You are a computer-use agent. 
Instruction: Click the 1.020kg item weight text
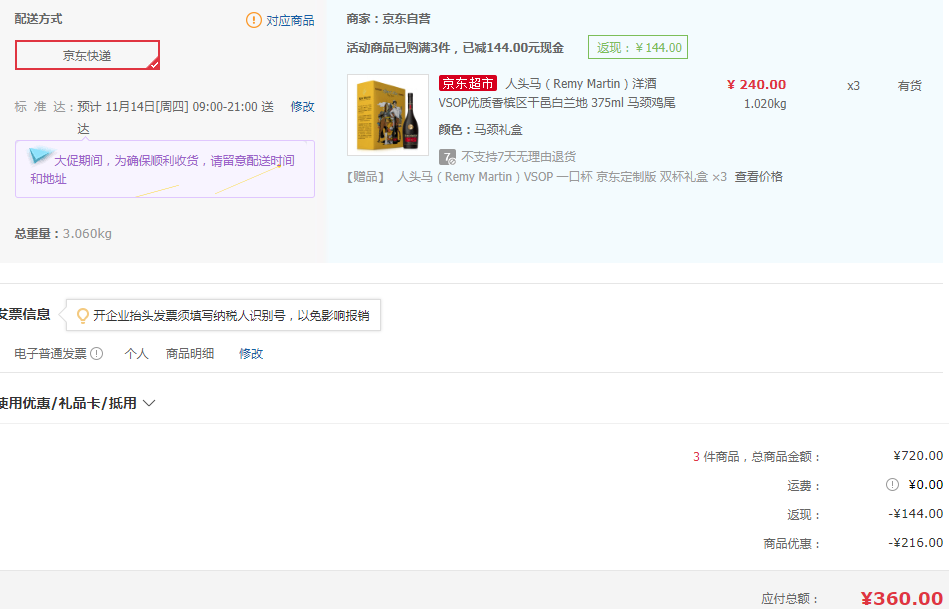[x=765, y=104]
